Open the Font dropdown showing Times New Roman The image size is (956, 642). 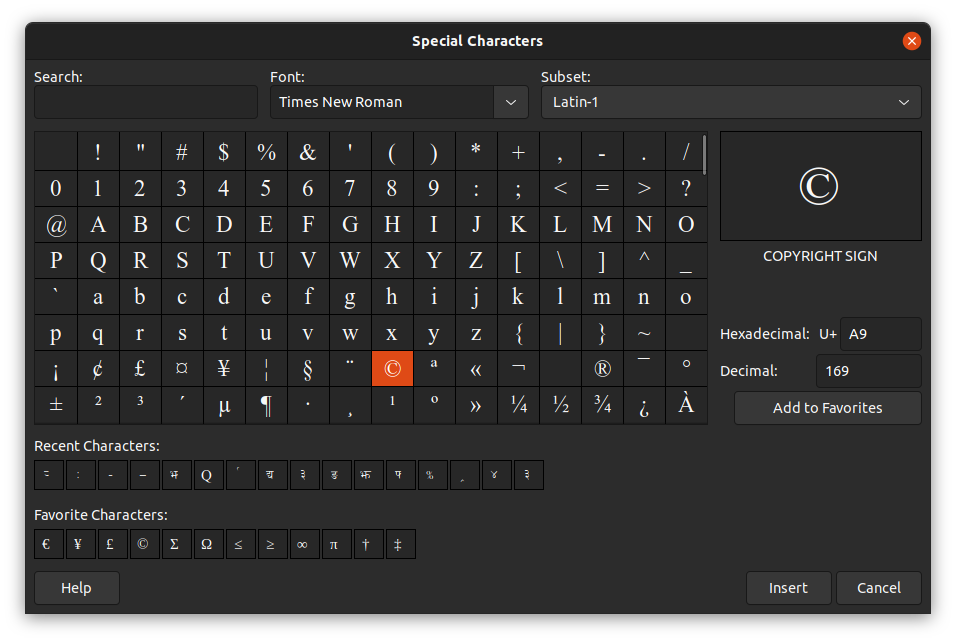(x=398, y=102)
